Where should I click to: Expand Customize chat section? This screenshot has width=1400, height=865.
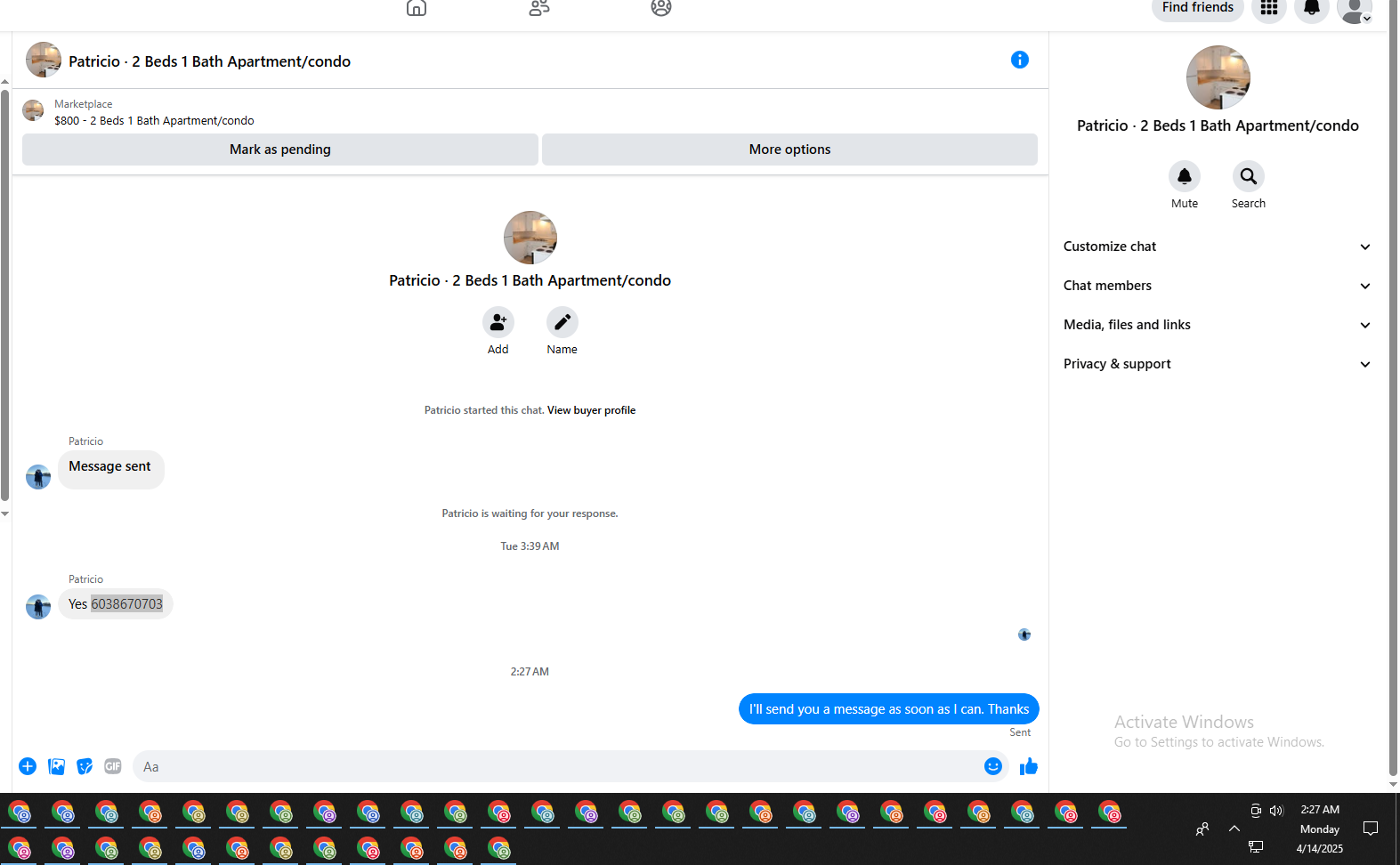pos(1217,247)
